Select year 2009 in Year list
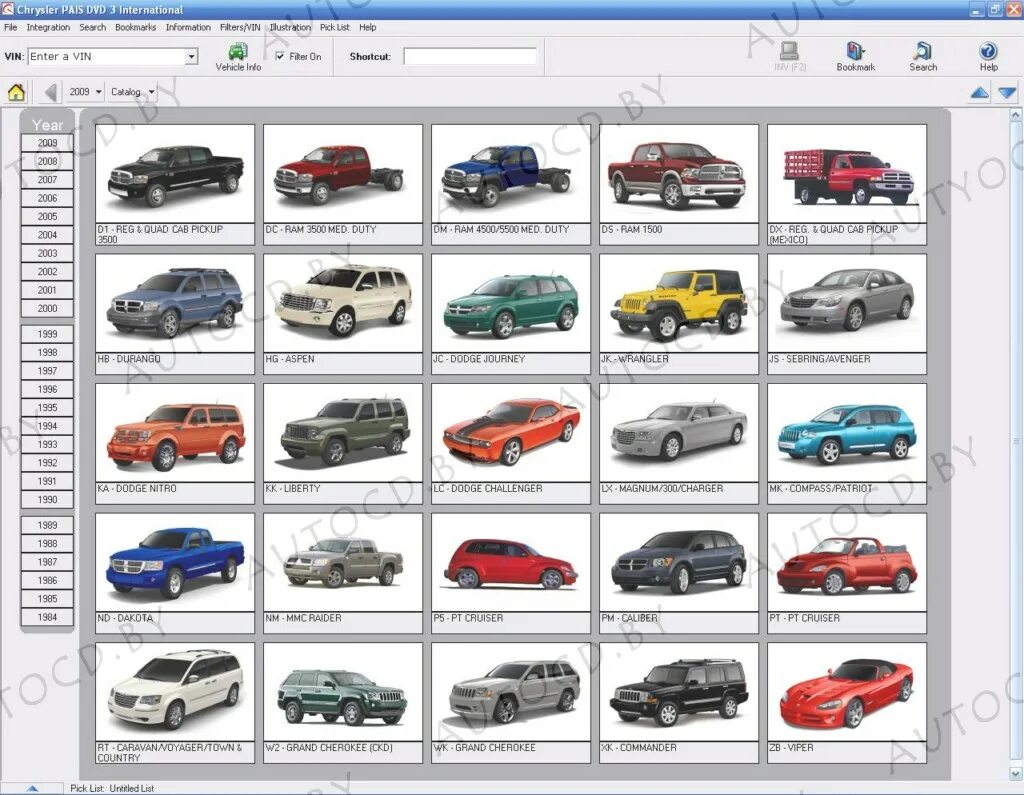Image resolution: width=1024 pixels, height=795 pixels. click(47, 143)
